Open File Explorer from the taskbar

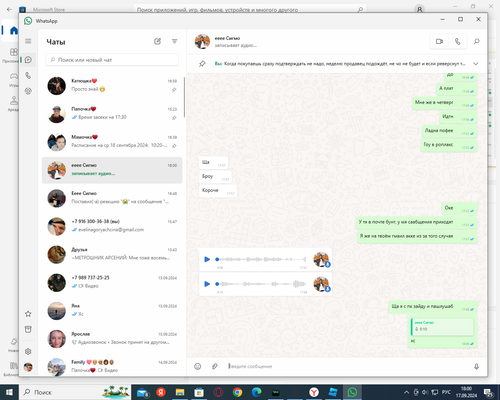(180, 392)
